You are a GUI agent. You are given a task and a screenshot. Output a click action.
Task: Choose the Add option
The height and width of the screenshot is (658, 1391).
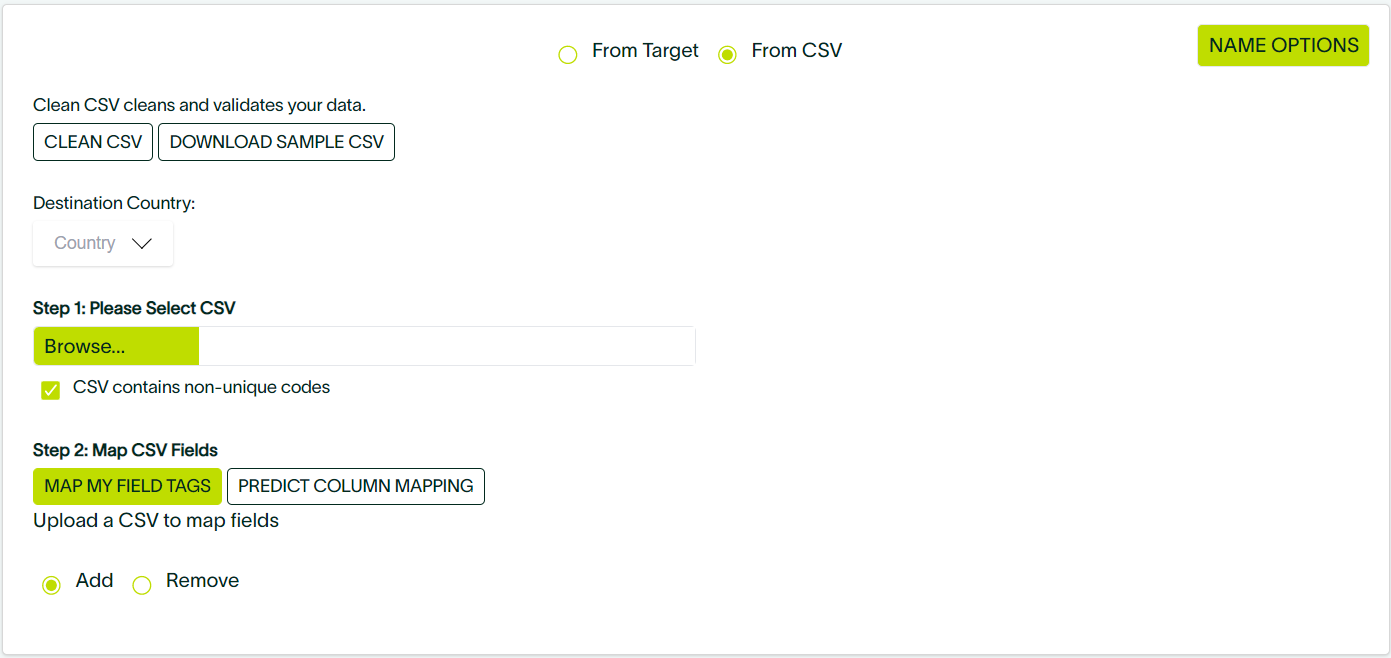point(51,584)
